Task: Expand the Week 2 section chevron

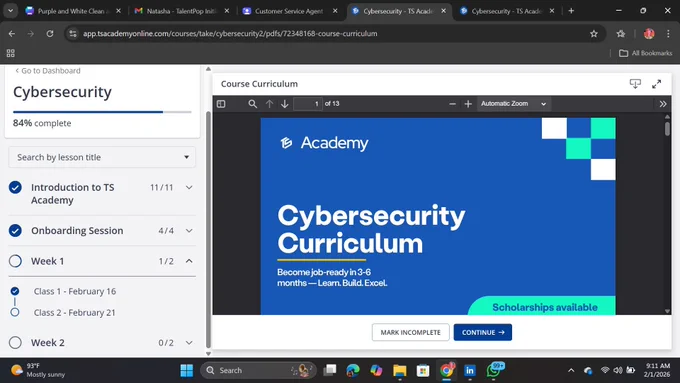Action: point(189,343)
